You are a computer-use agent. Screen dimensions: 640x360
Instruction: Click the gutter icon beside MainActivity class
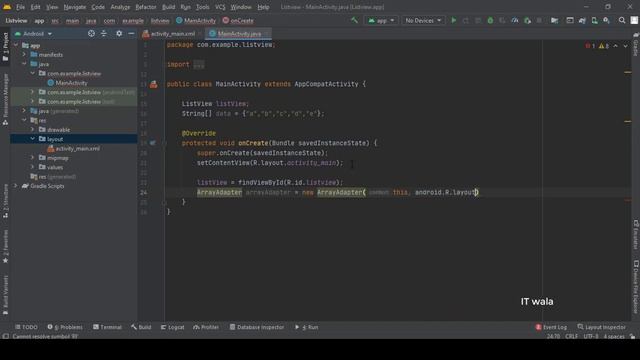pyautogui.click(x=153, y=84)
